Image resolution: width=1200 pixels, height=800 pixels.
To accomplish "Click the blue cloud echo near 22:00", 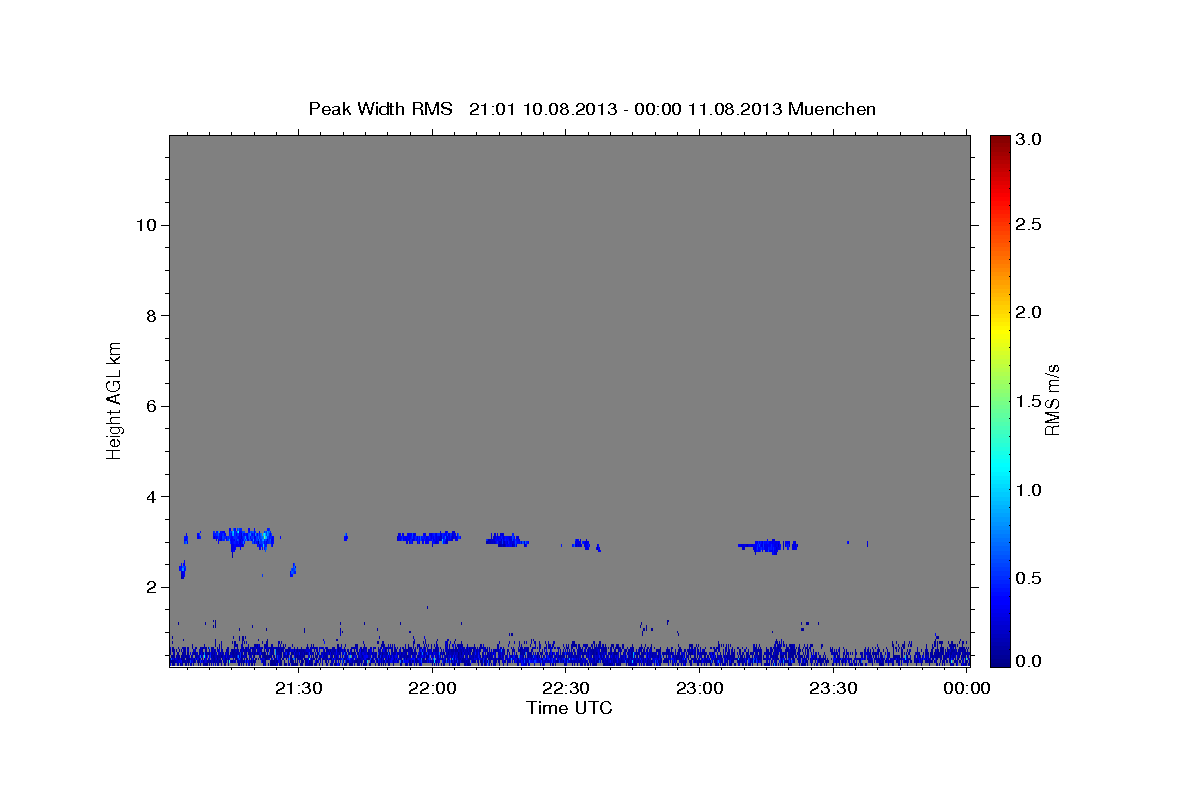I will (429, 537).
